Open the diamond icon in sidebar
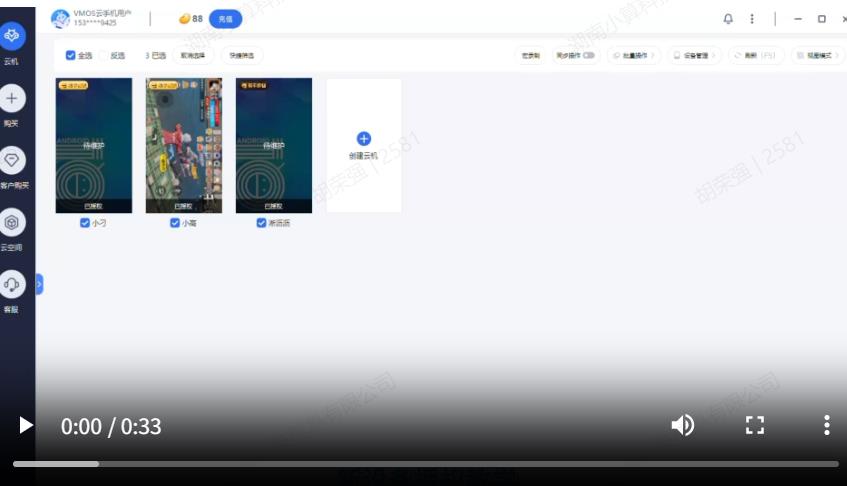Image resolution: width=847 pixels, height=486 pixels. click(x=12, y=160)
